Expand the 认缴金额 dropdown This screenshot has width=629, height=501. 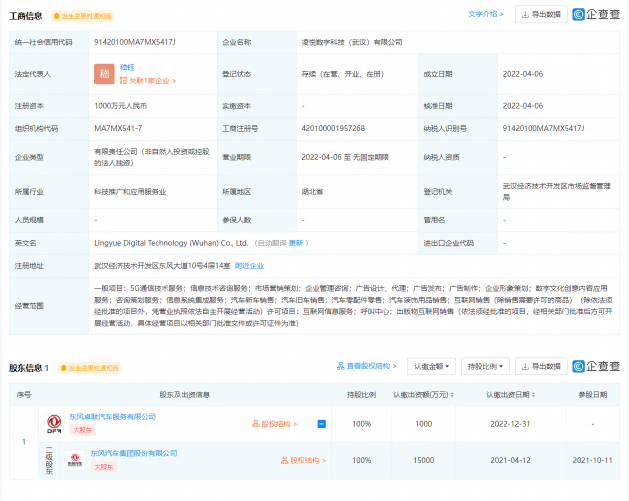click(431, 366)
